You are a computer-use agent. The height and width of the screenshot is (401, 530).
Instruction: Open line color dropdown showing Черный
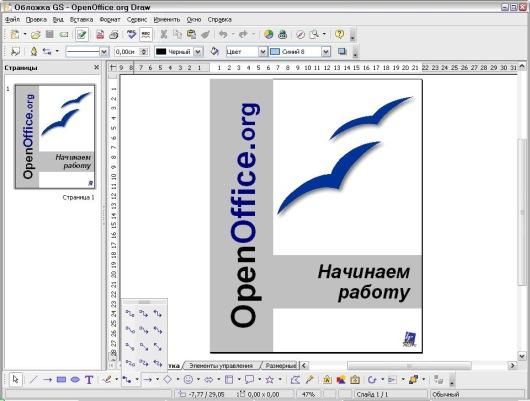point(198,52)
